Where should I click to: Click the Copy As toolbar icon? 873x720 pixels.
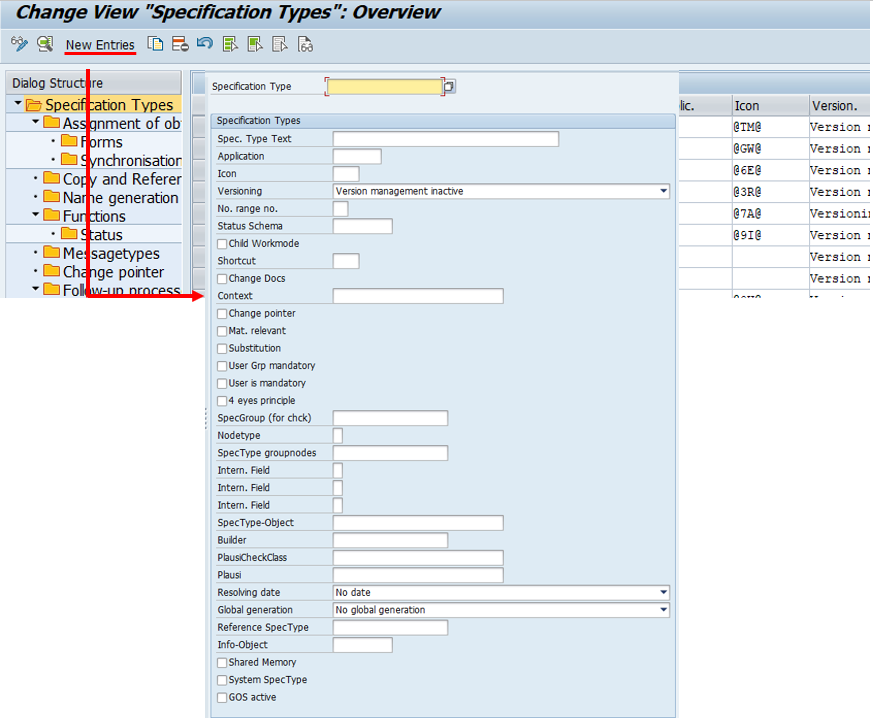(155, 44)
